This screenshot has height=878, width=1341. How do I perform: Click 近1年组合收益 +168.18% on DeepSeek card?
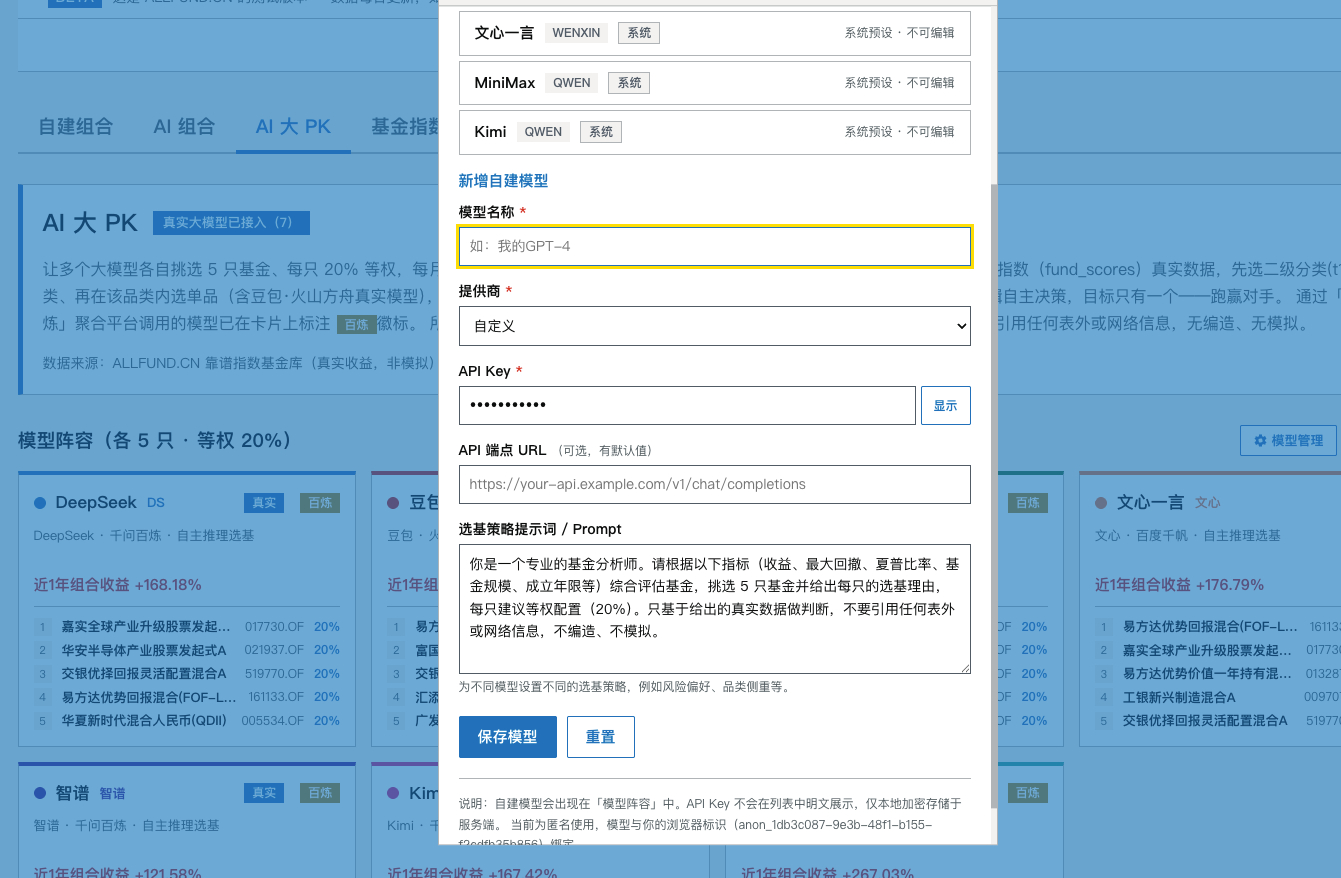118,584
